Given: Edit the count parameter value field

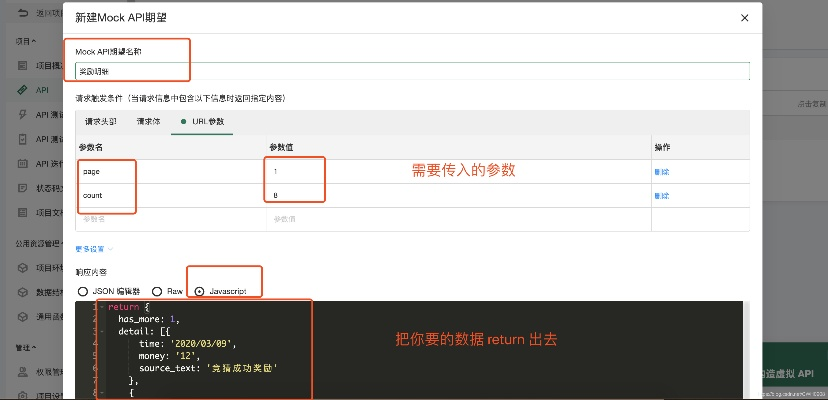Looking at the screenshot, I should point(459,196).
